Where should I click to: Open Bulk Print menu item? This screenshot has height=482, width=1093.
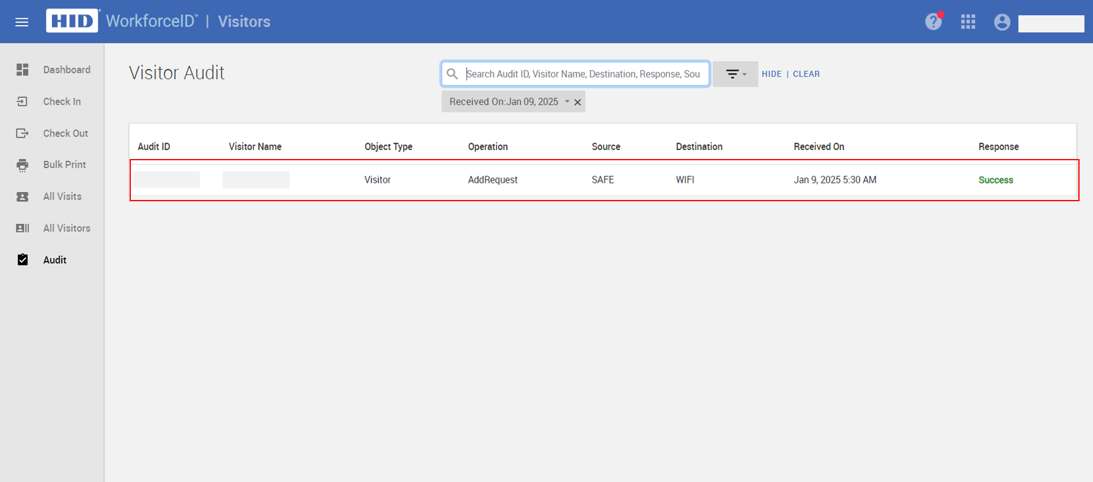(x=64, y=165)
